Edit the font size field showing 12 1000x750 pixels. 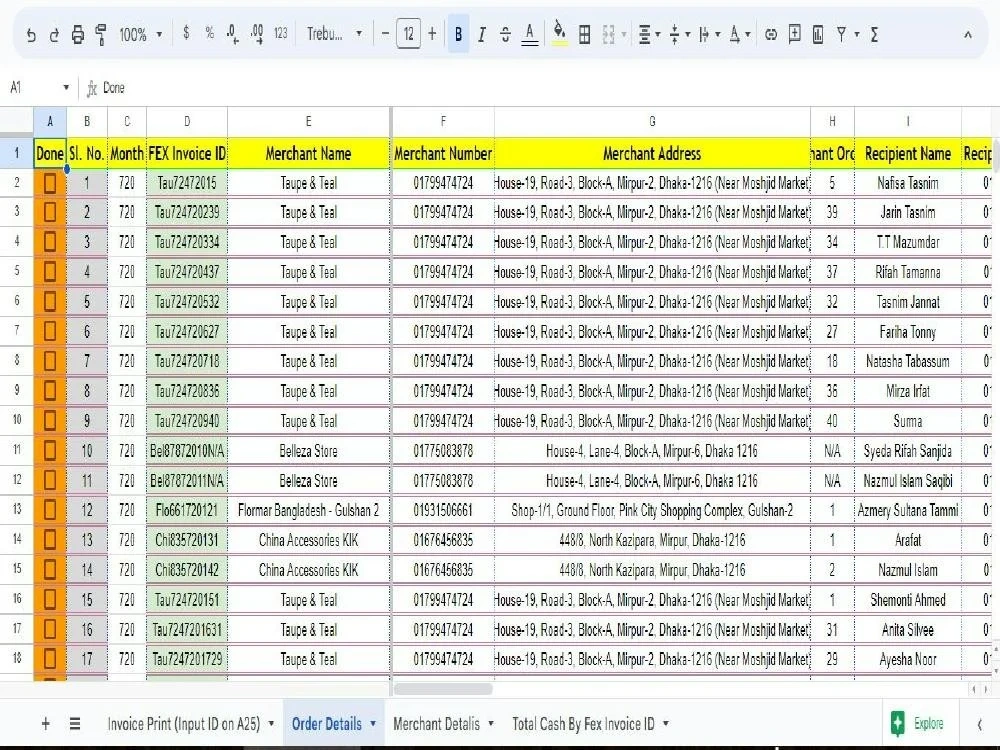[x=409, y=34]
